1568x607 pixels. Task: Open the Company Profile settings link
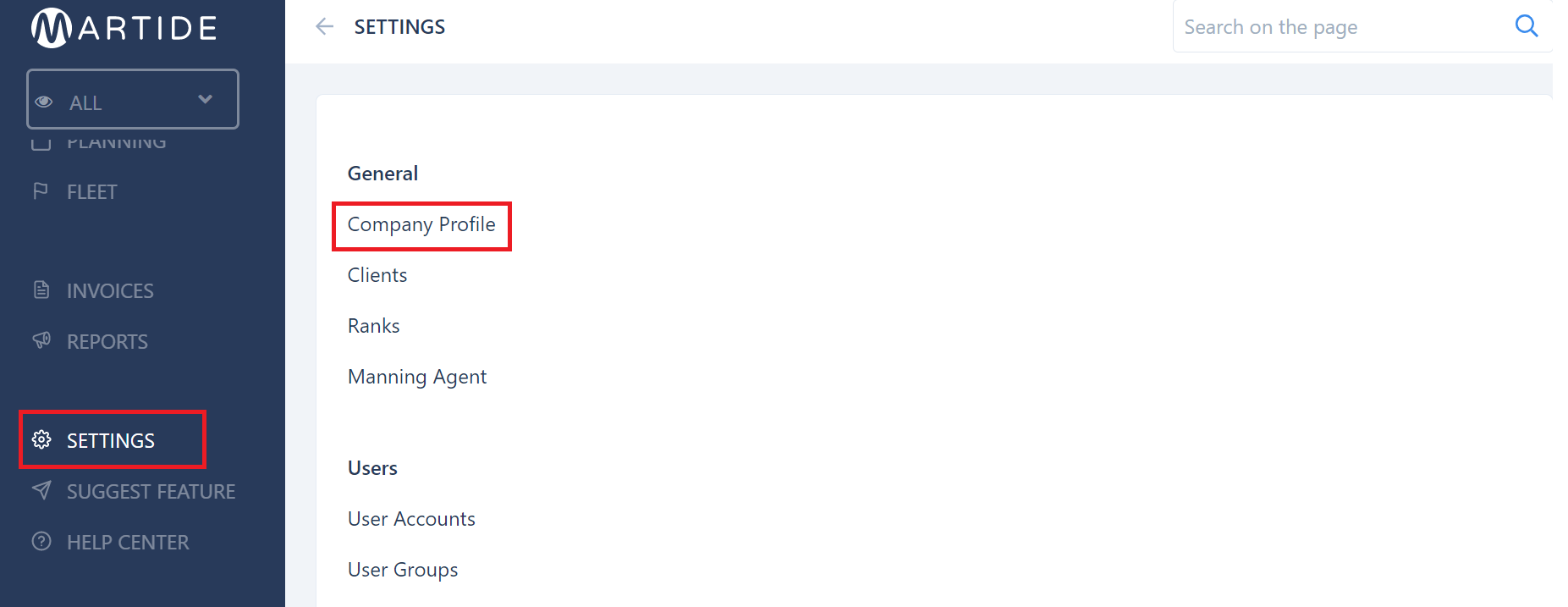421,225
